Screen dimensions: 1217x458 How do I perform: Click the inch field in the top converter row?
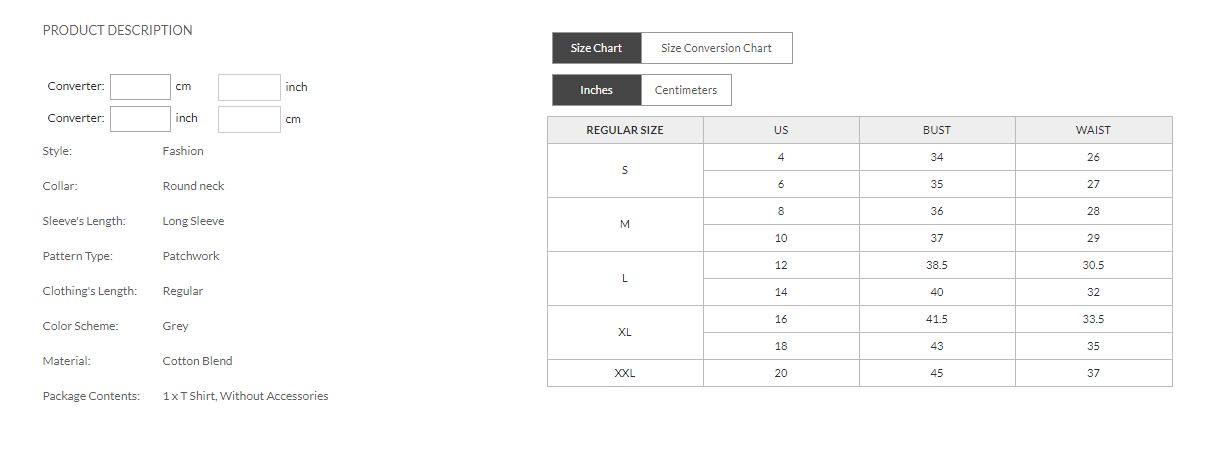tap(249, 87)
